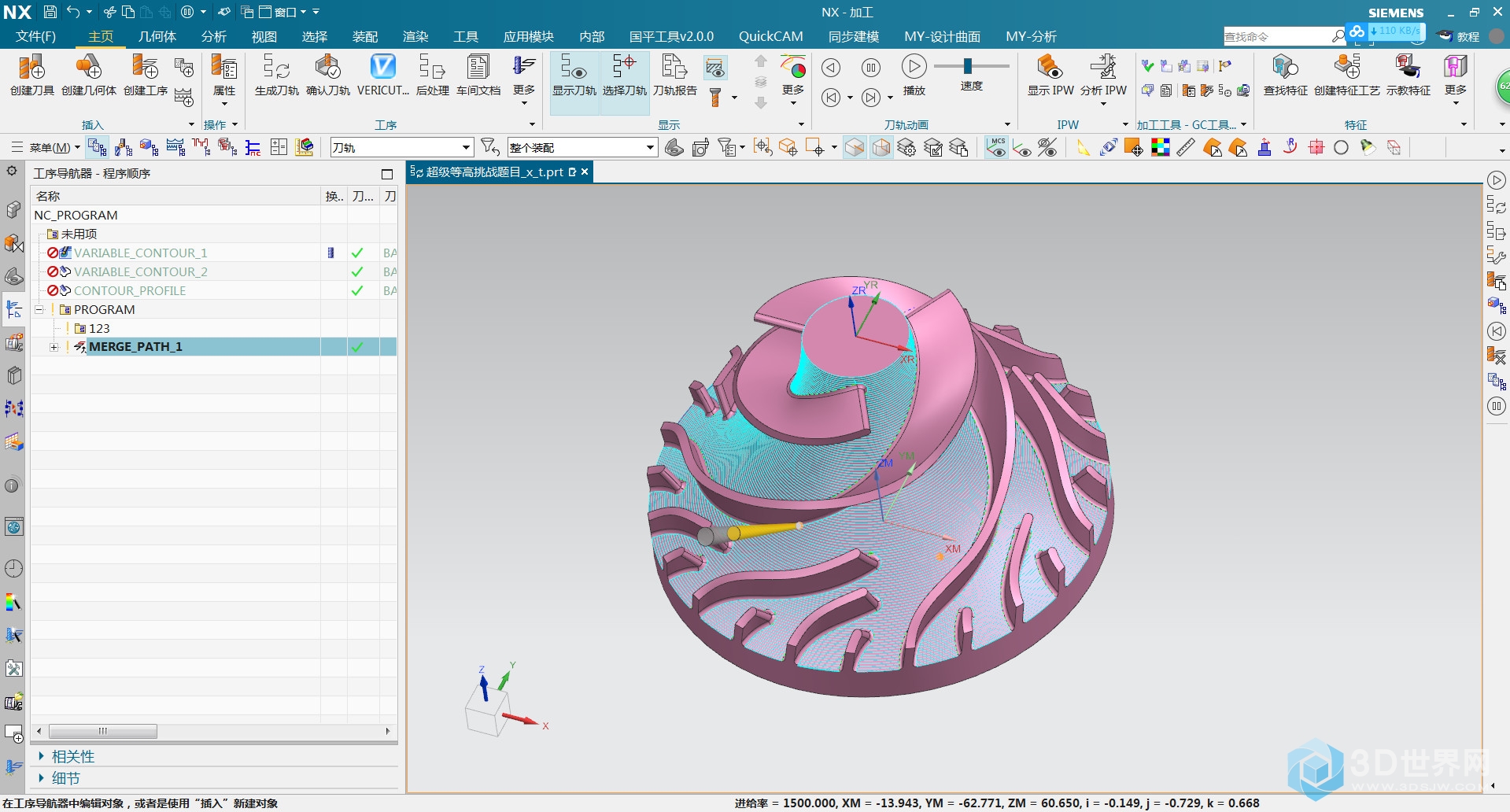The height and width of the screenshot is (812, 1510).
Task: Click the 生成刀轨 icon
Action: pyautogui.click(x=277, y=76)
